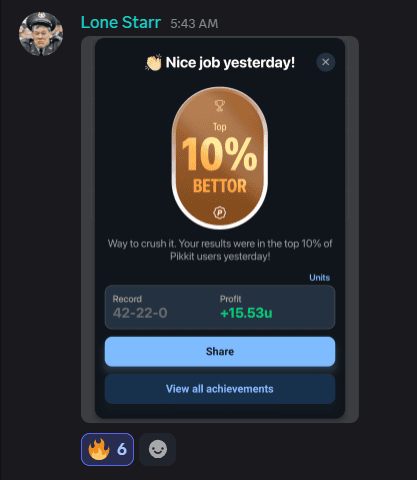This screenshot has width=417, height=480.
Task: Click the fire emoji icon
Action: coord(99,449)
